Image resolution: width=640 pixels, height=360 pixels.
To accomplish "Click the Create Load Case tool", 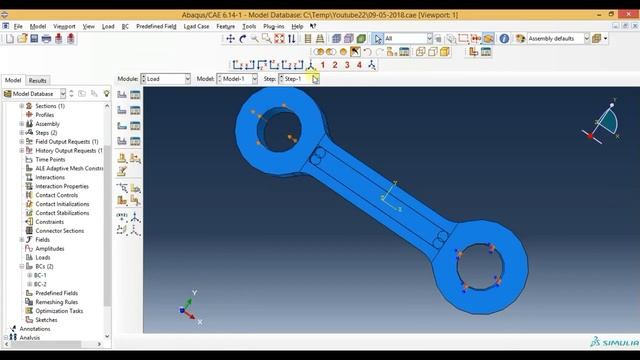I will pos(122,141).
